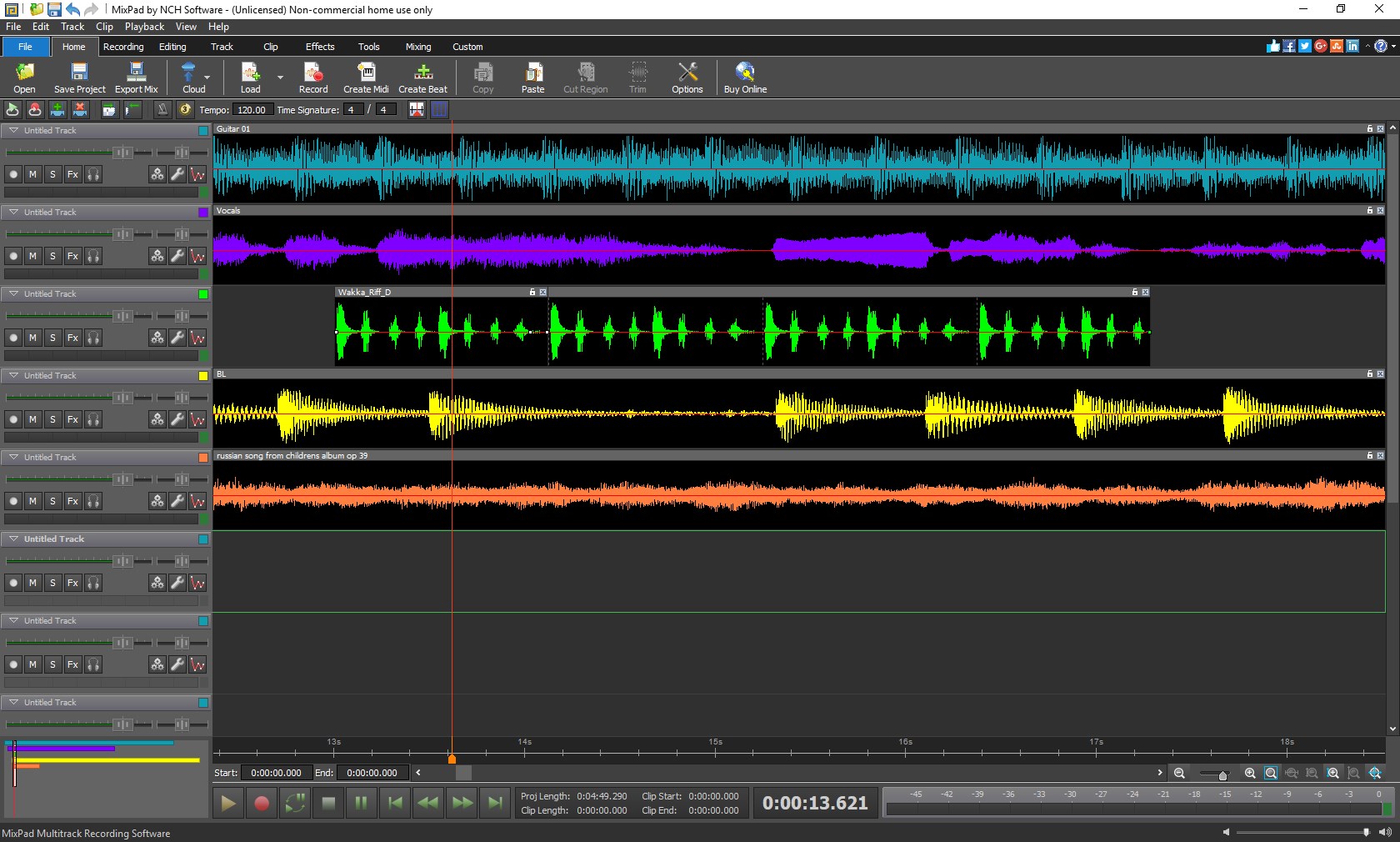1400x842 pixels.
Task: Mute the Guitar 01 track with M
Action: pos(32,175)
